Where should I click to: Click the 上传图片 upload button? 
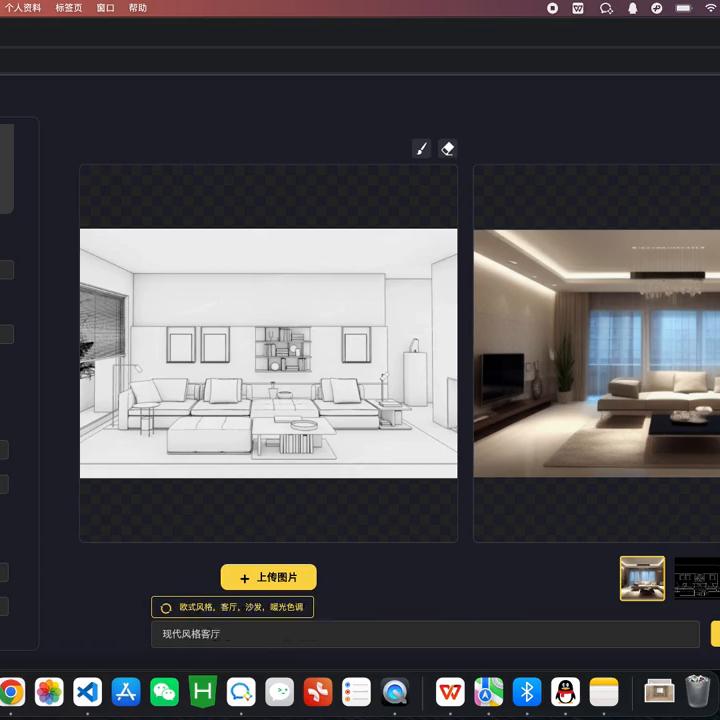tap(268, 577)
